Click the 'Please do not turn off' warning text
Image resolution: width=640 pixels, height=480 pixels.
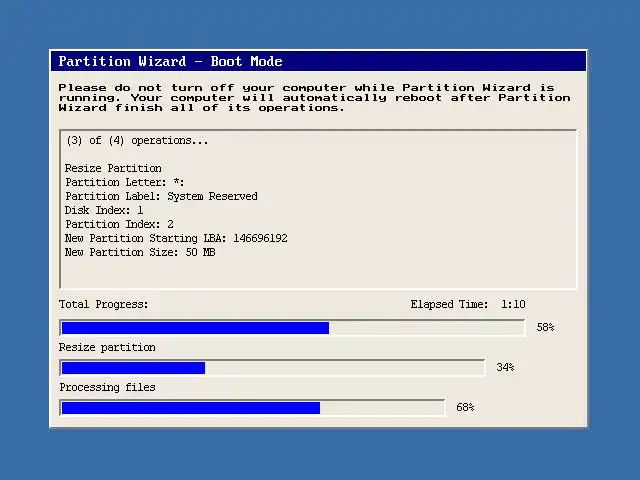point(314,98)
